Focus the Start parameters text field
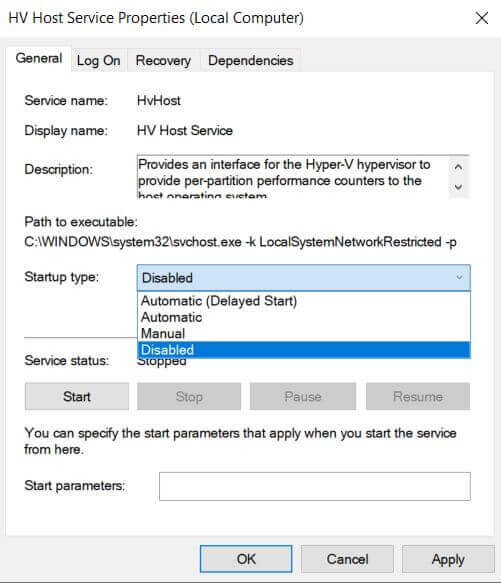This screenshot has width=501, height=583. [x=315, y=486]
